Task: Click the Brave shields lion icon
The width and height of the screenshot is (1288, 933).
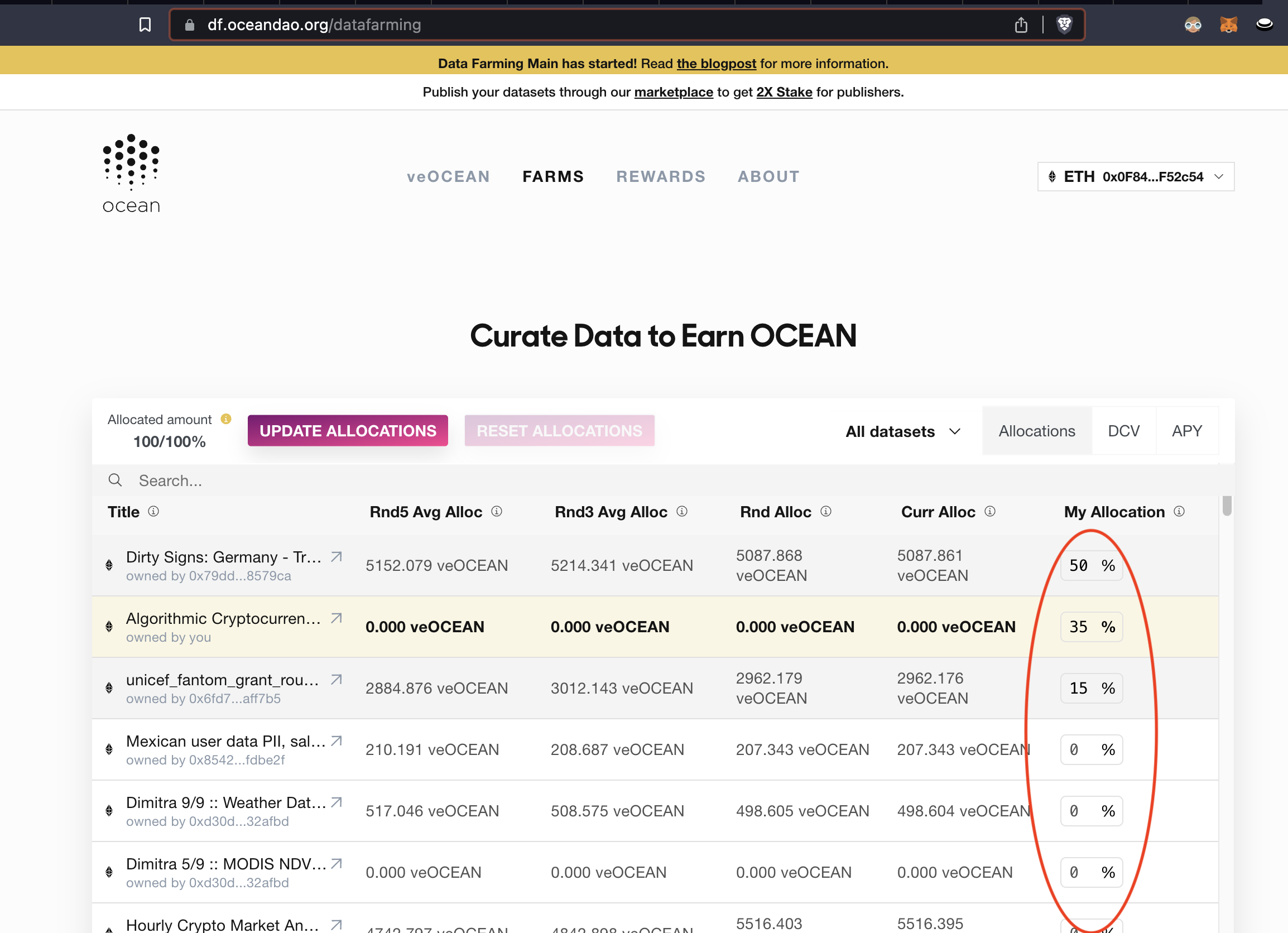Action: [x=1064, y=25]
